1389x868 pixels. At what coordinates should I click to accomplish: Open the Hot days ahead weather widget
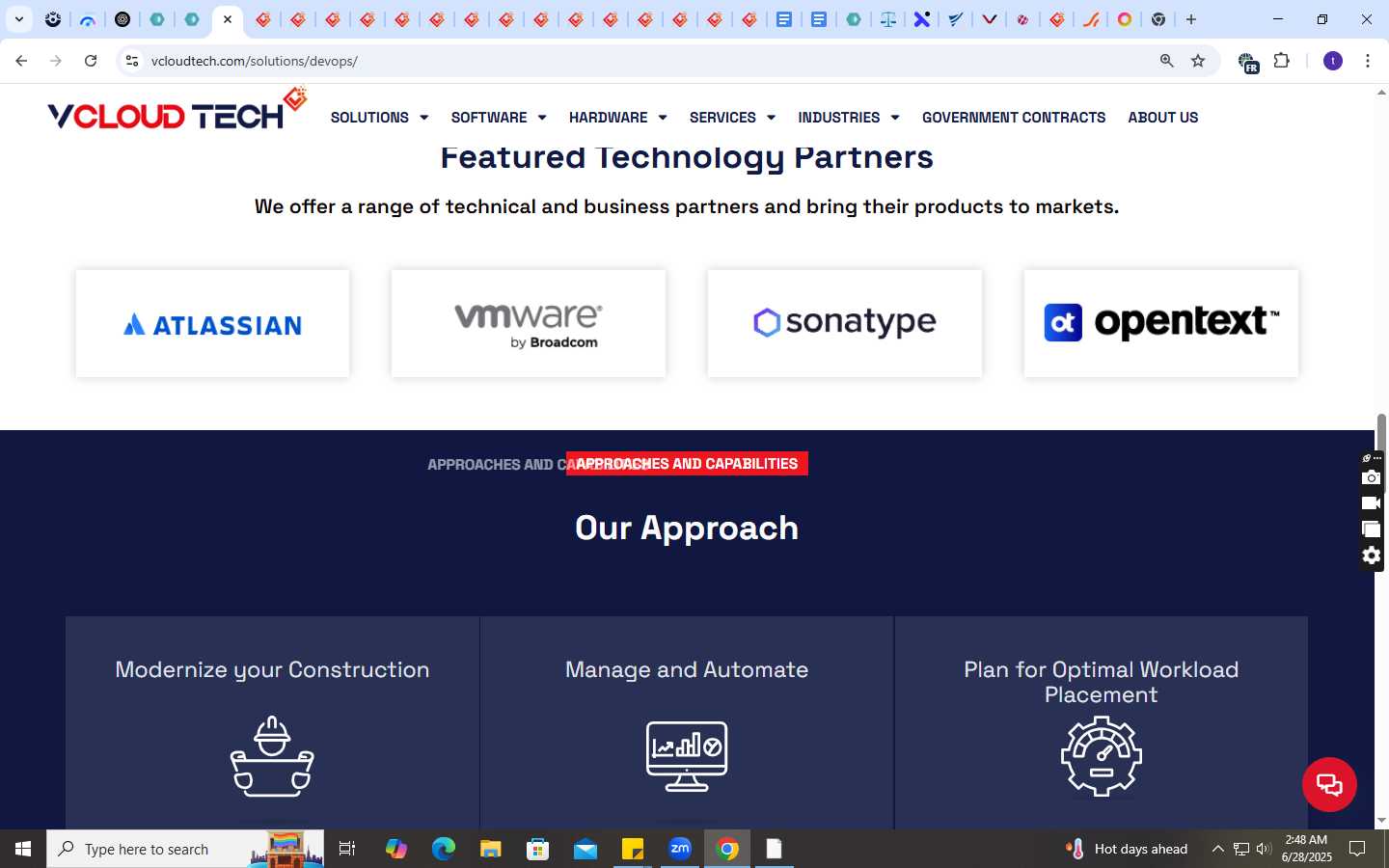click(x=1127, y=849)
